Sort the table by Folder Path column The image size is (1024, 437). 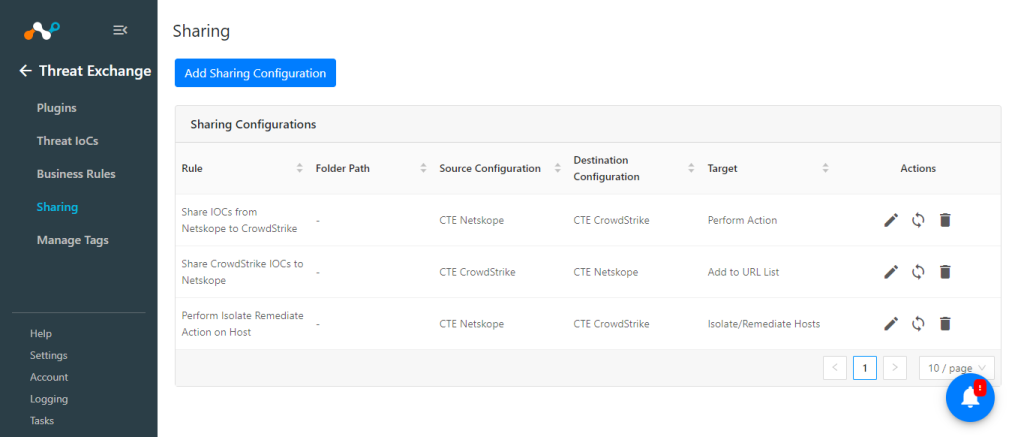click(x=423, y=169)
